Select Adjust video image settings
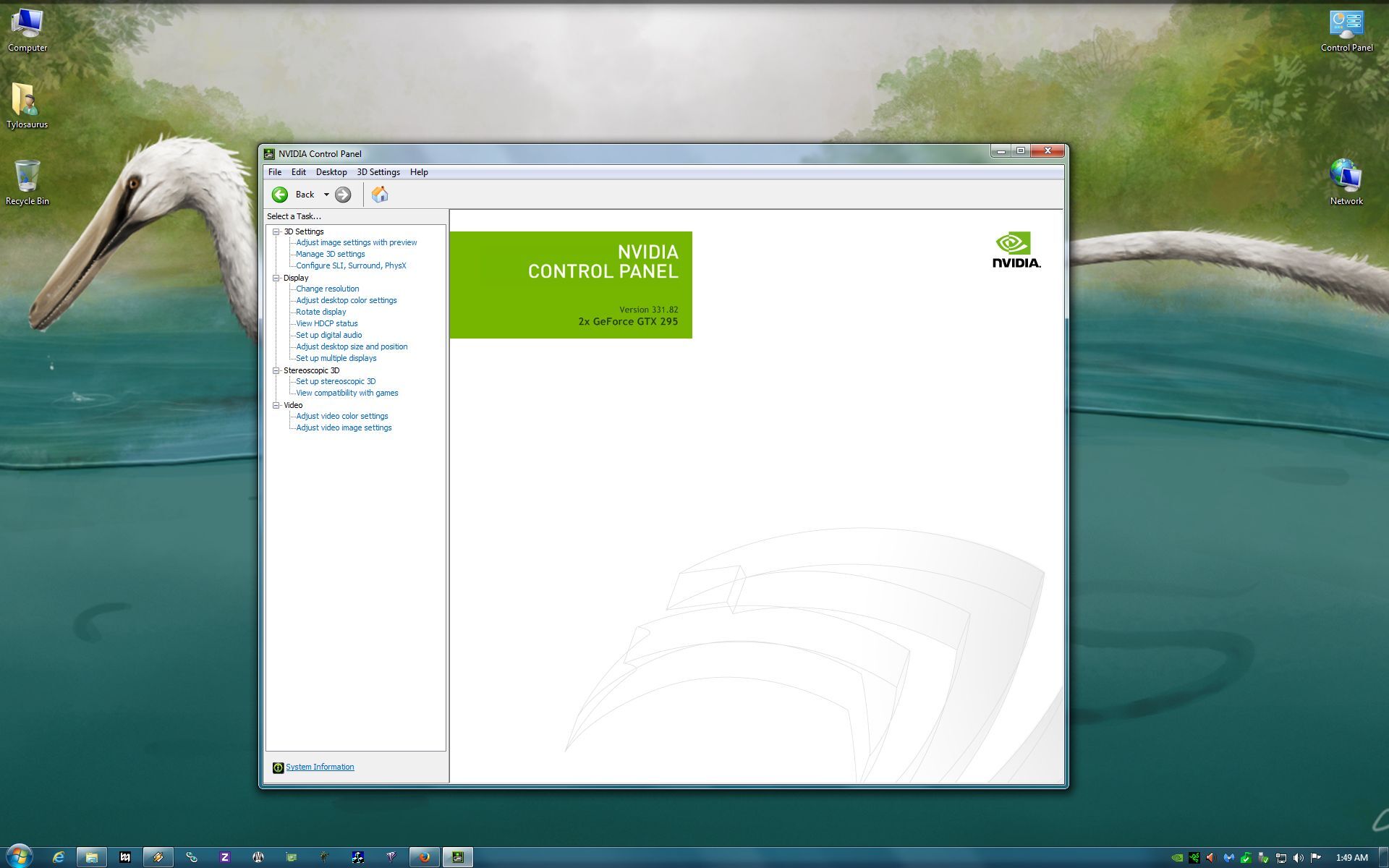Screen dimensions: 1389x868 coord(344,427)
